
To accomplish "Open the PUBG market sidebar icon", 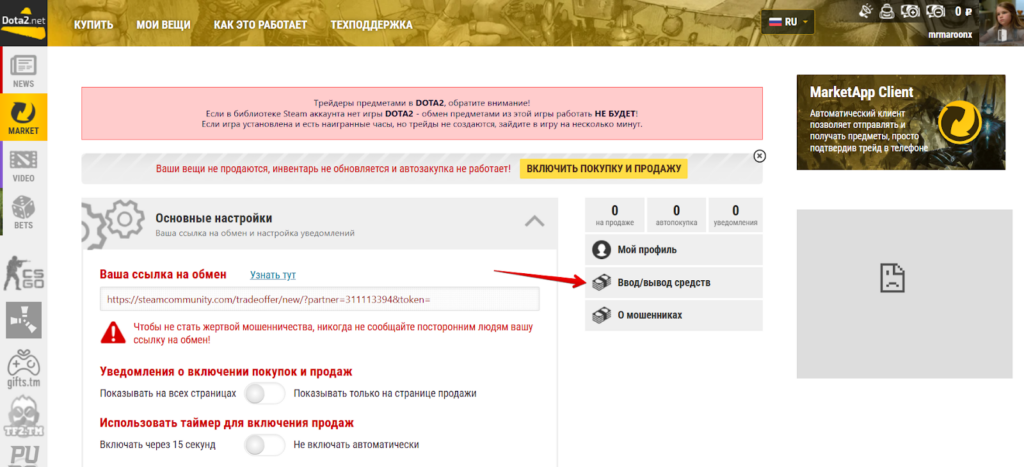I will [x=24, y=456].
